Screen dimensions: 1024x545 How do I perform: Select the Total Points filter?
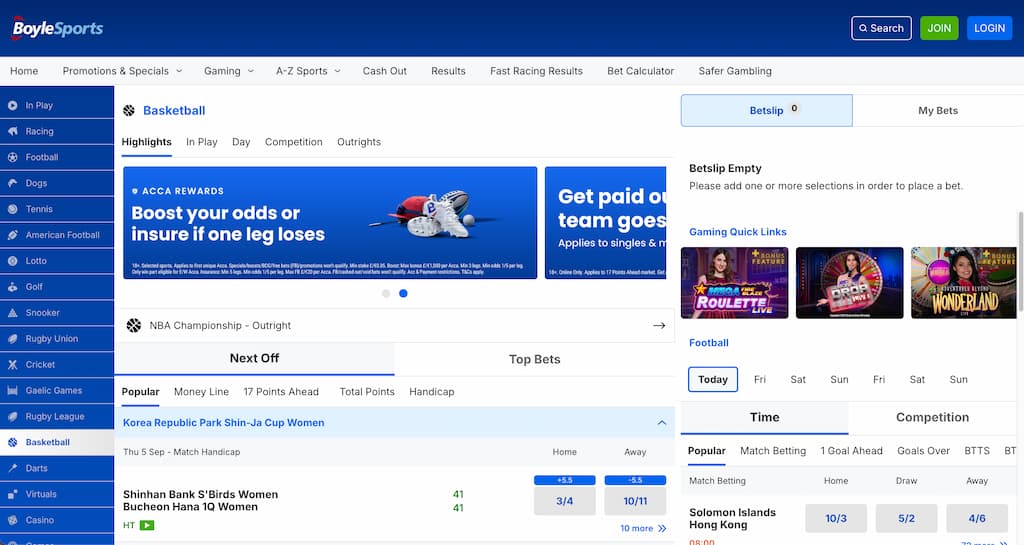click(367, 392)
